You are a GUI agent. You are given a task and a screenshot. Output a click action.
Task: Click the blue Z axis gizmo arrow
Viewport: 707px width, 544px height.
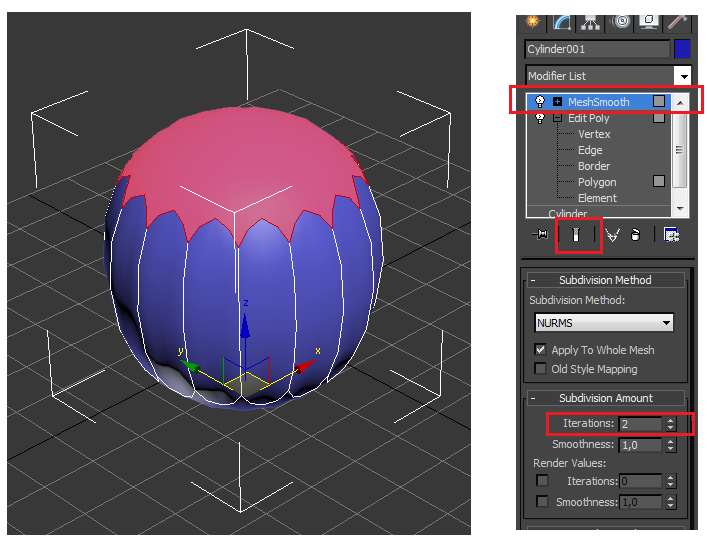pos(245,326)
